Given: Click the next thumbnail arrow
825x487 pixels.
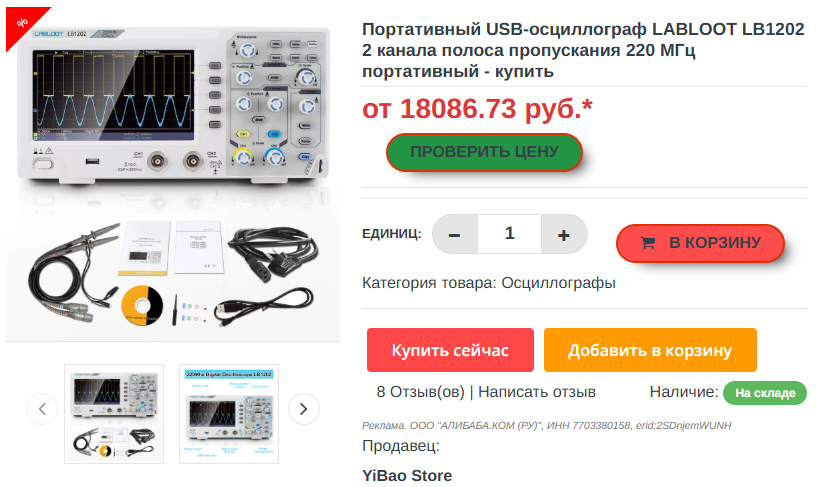Looking at the screenshot, I should [x=304, y=409].
